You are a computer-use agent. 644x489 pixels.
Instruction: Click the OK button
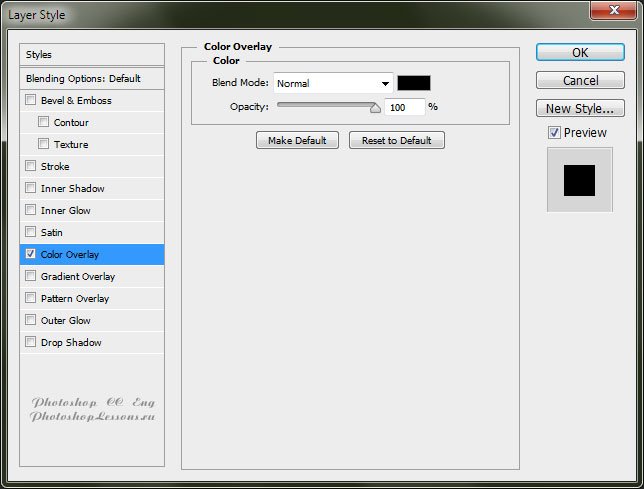pyautogui.click(x=580, y=52)
